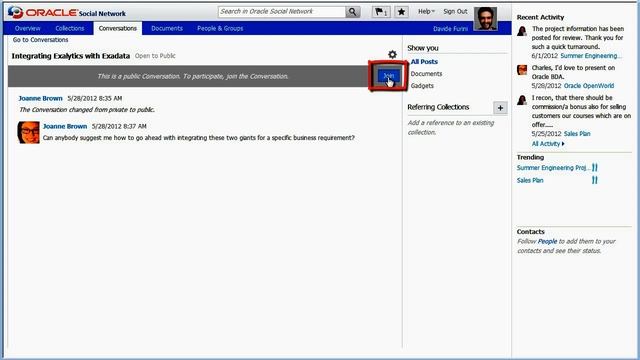Screen dimensions: 640x360
Task: Expand All Activity arrow link
Action: pos(548,144)
